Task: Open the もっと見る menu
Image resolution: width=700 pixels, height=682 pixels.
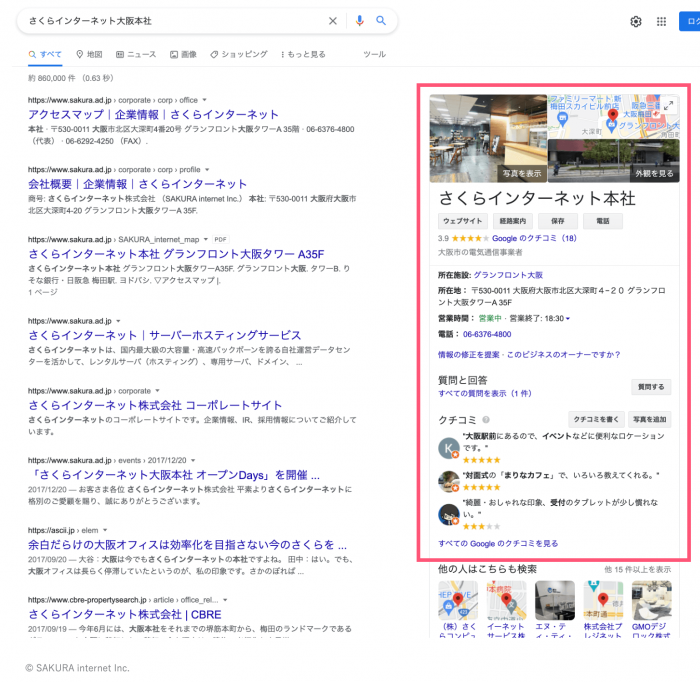Action: 303,54
